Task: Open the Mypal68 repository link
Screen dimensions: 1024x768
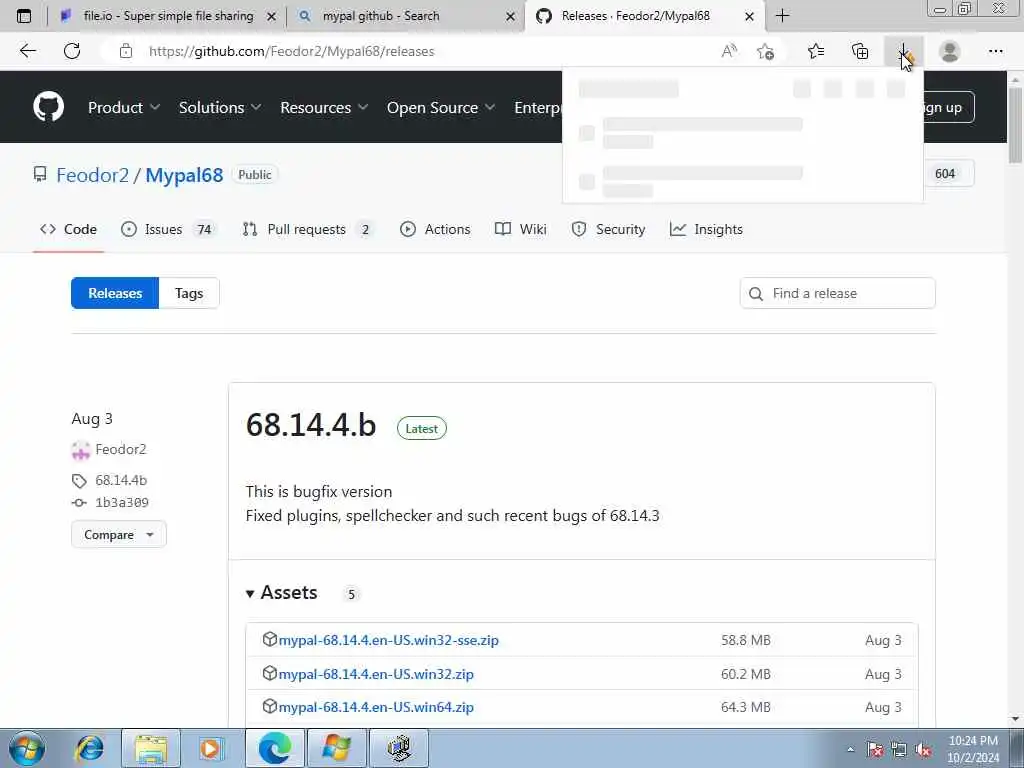Action: tap(184, 175)
